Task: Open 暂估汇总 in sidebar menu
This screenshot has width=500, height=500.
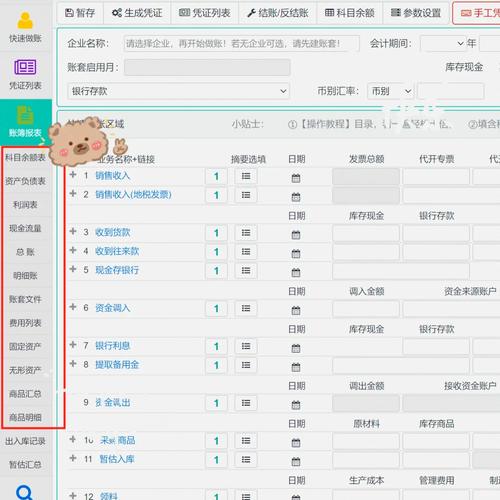Action: [25, 465]
